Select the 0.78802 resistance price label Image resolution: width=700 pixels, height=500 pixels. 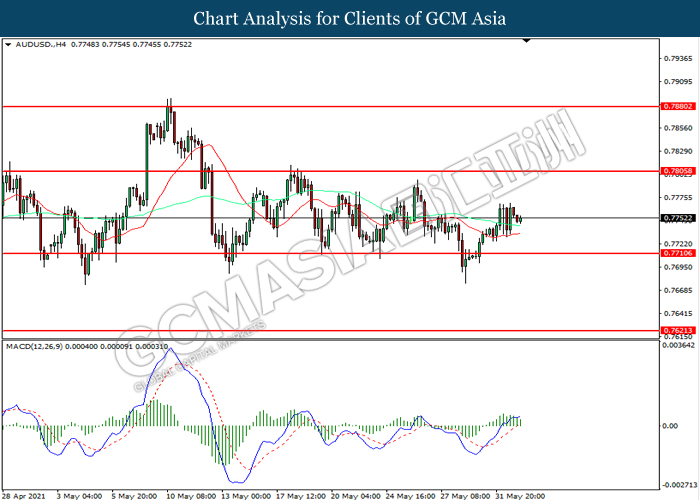pos(678,106)
